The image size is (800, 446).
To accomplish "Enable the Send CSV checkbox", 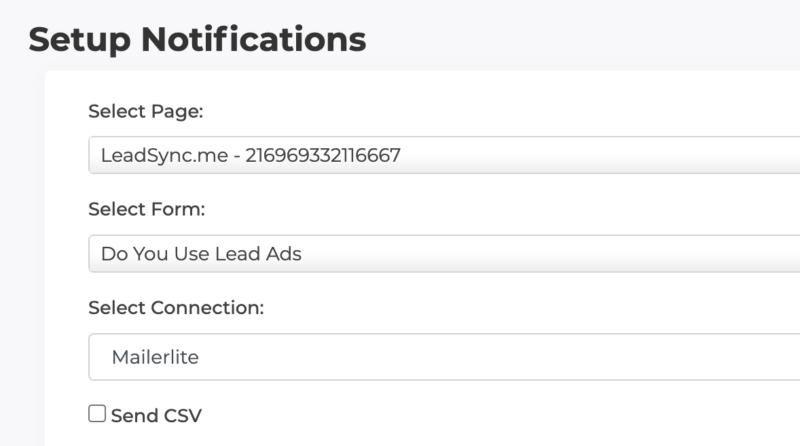I will click(x=97, y=414).
